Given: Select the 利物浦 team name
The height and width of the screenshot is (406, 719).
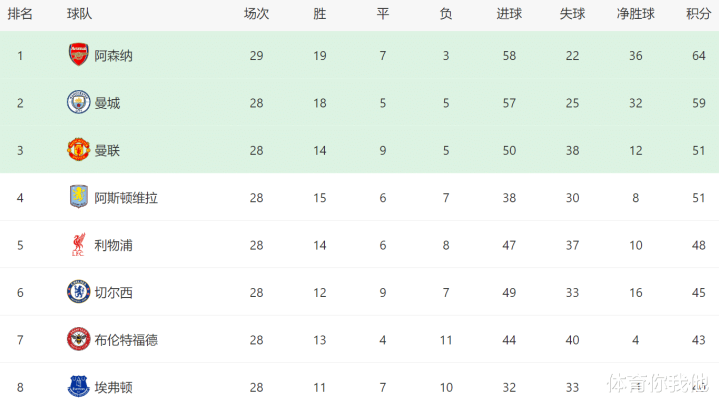Looking at the screenshot, I should click(x=113, y=245).
